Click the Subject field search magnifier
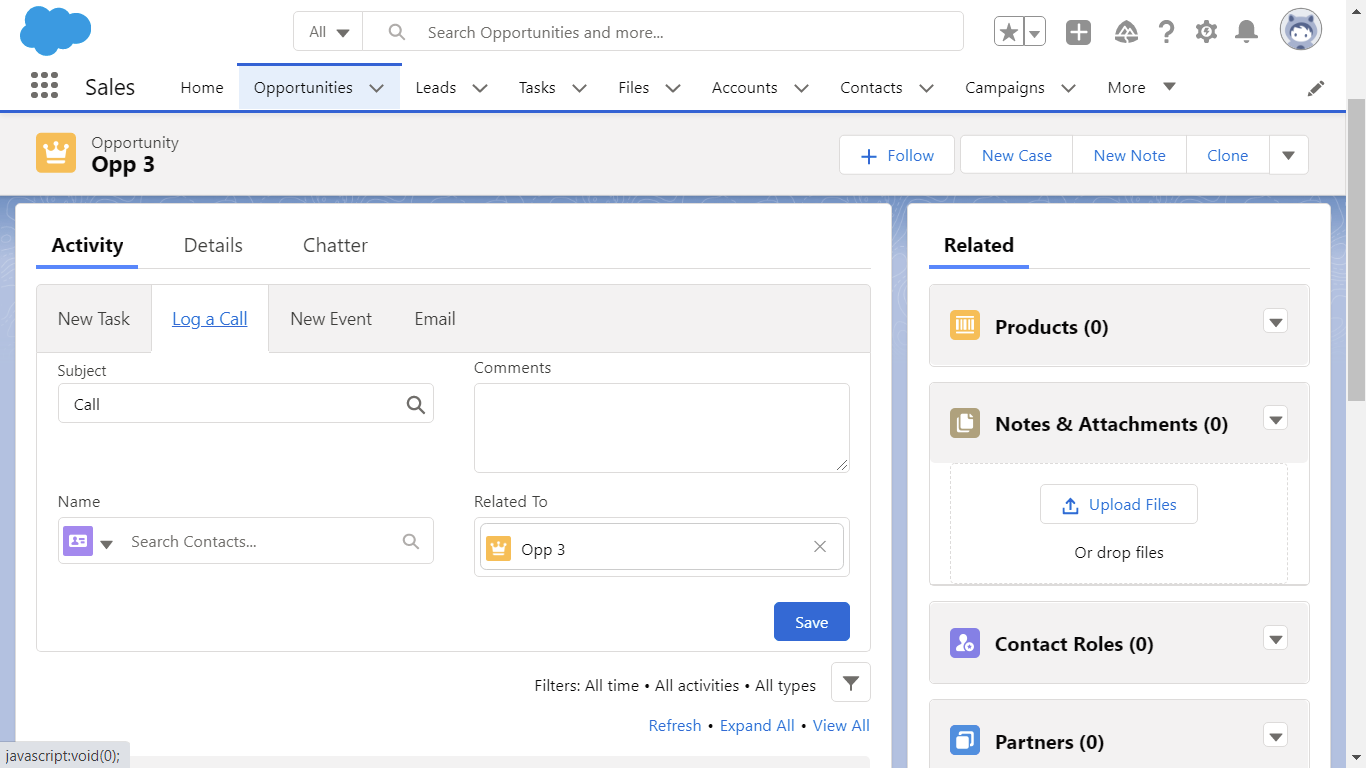1366x768 pixels. click(415, 405)
